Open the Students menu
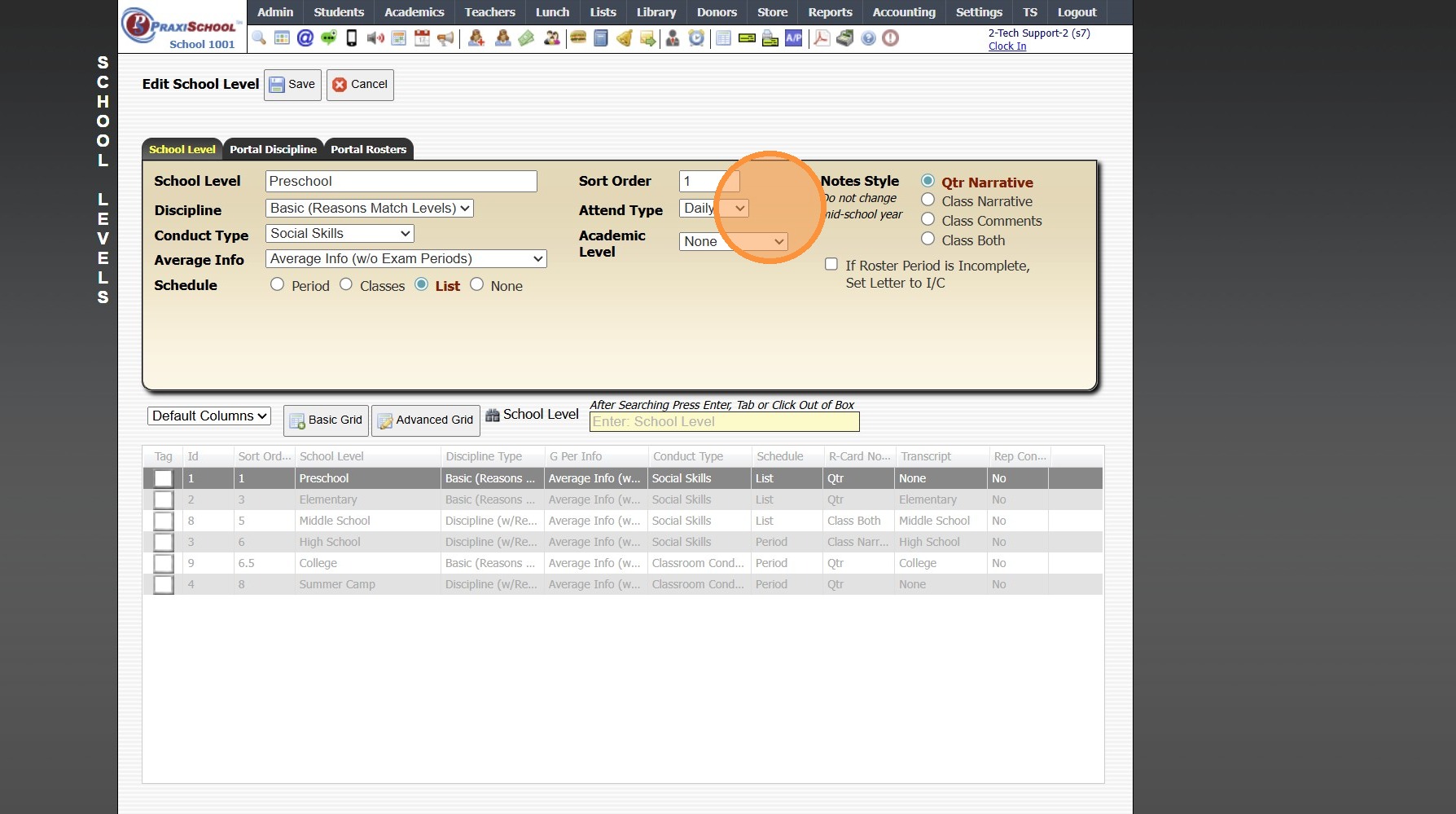The height and width of the screenshot is (814, 1456). pos(339,12)
